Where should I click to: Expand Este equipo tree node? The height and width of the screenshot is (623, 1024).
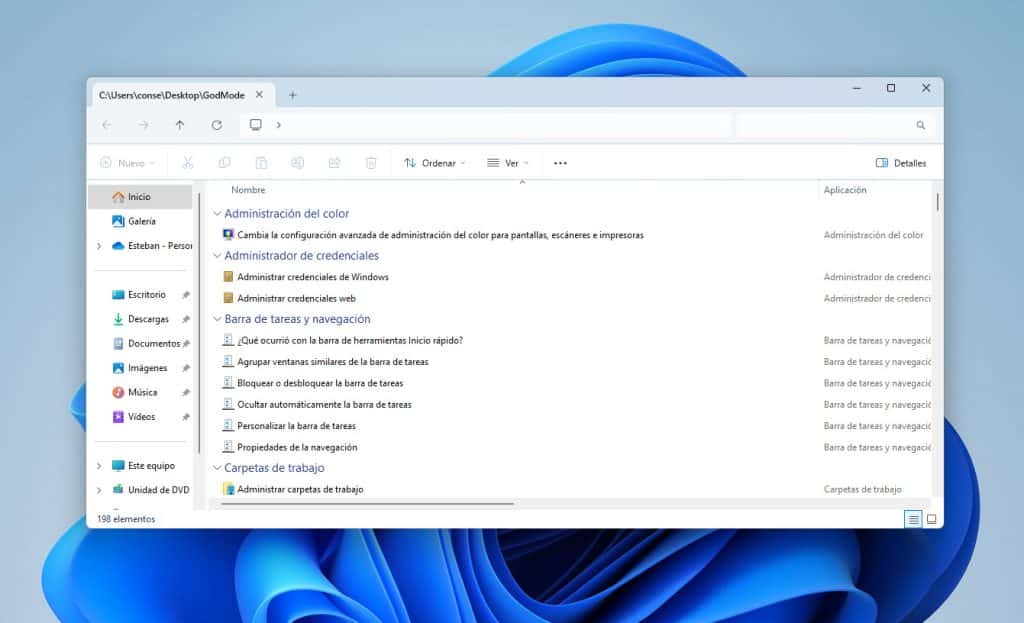tap(99, 466)
